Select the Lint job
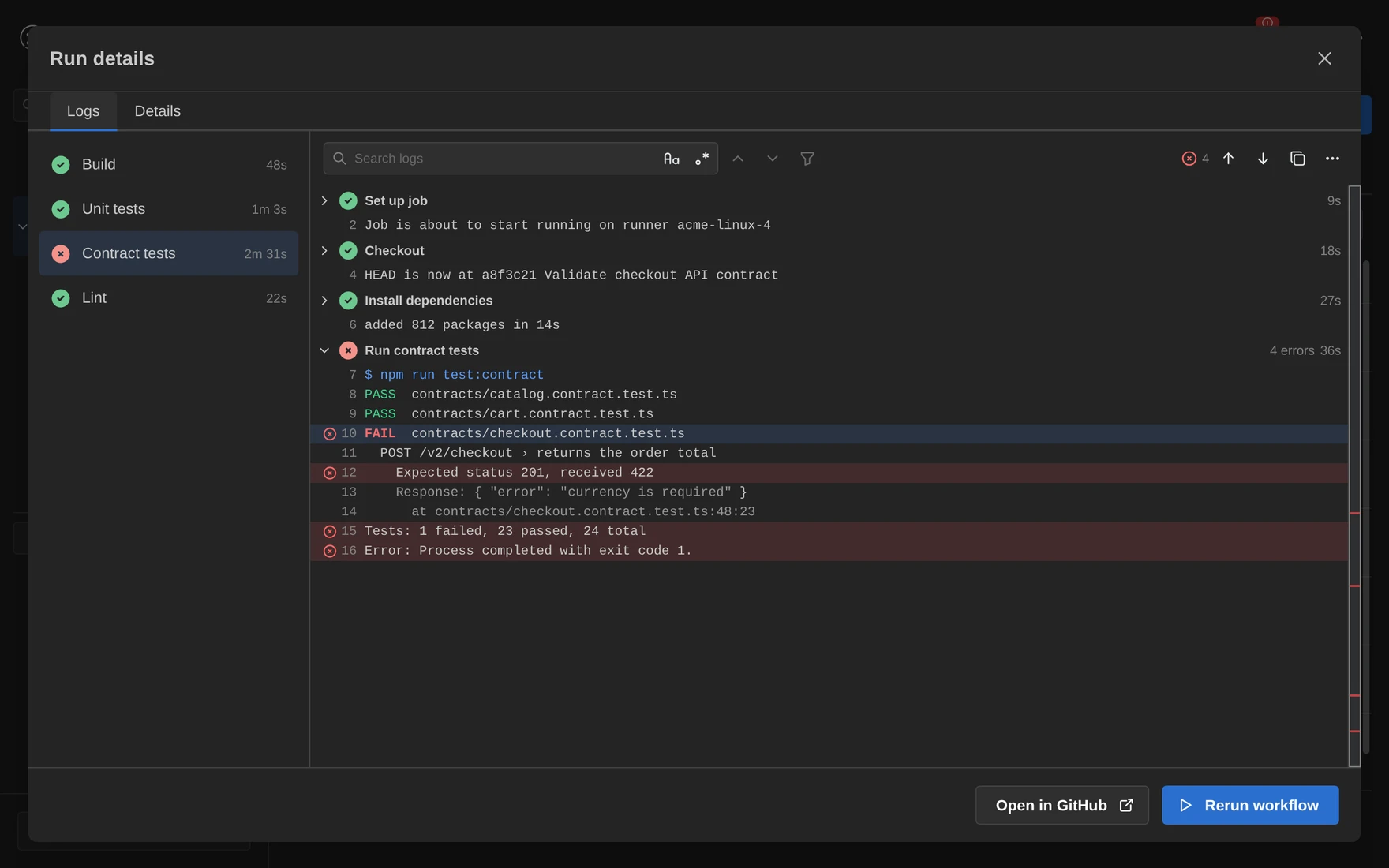1389x868 pixels. click(x=169, y=298)
